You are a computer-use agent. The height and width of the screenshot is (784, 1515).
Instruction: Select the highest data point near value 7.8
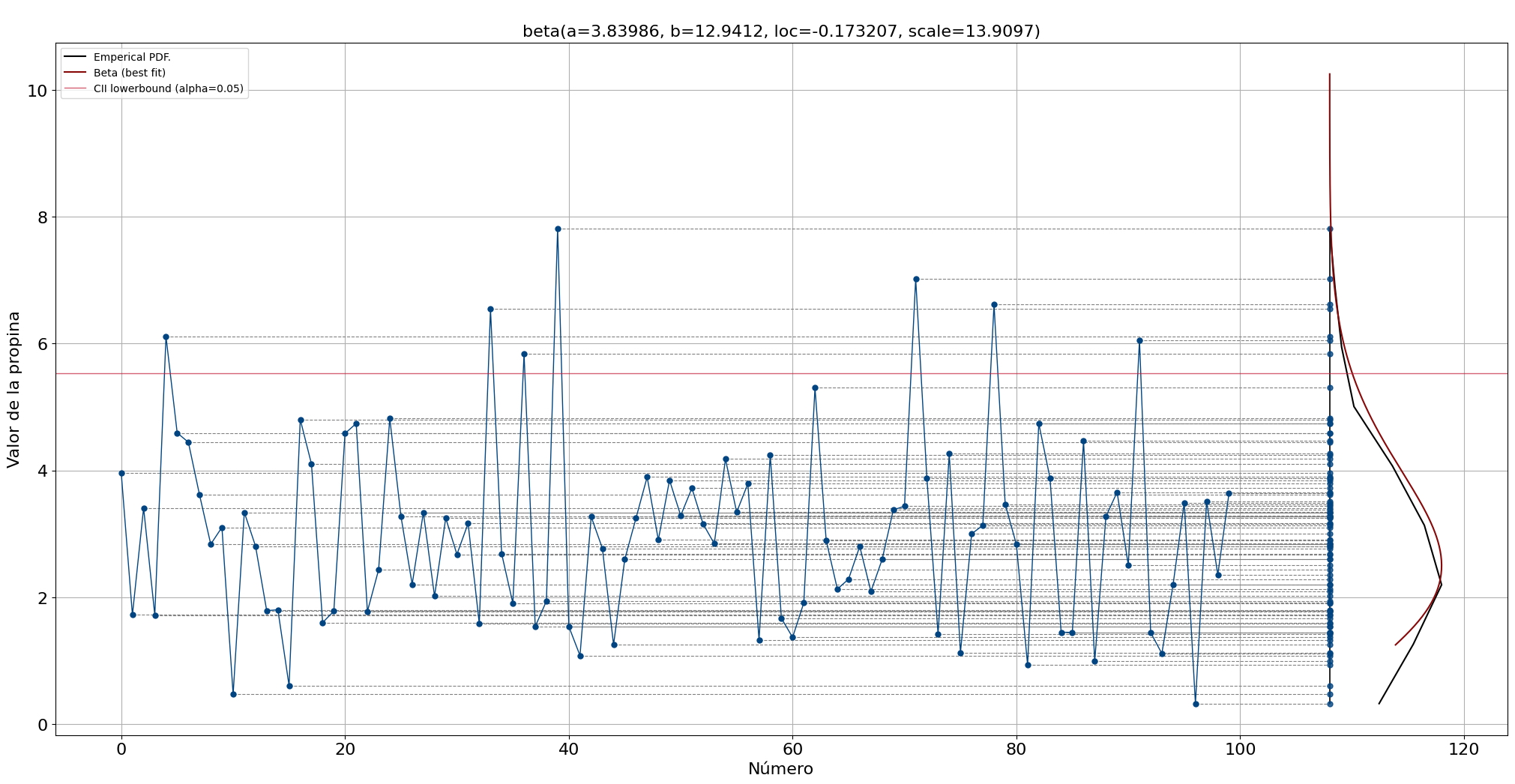558,229
